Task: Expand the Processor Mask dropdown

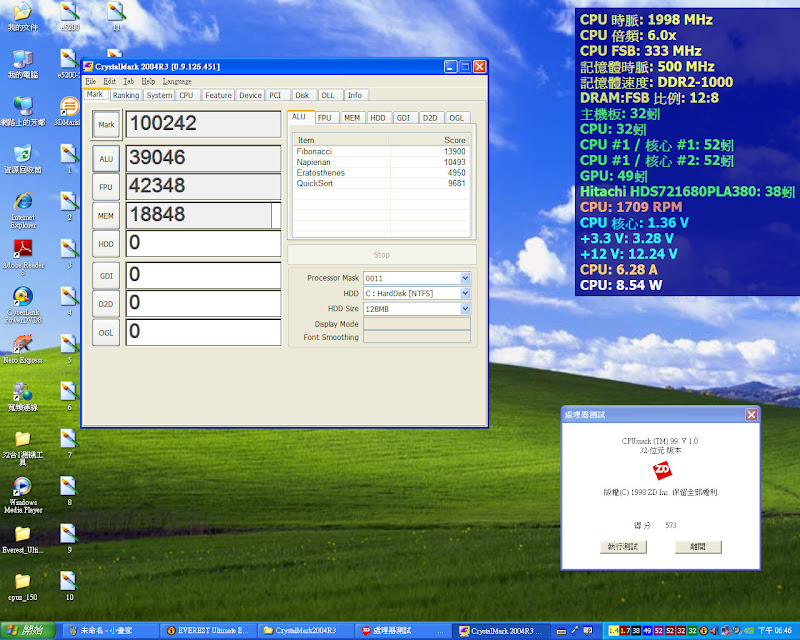Action: 465,278
